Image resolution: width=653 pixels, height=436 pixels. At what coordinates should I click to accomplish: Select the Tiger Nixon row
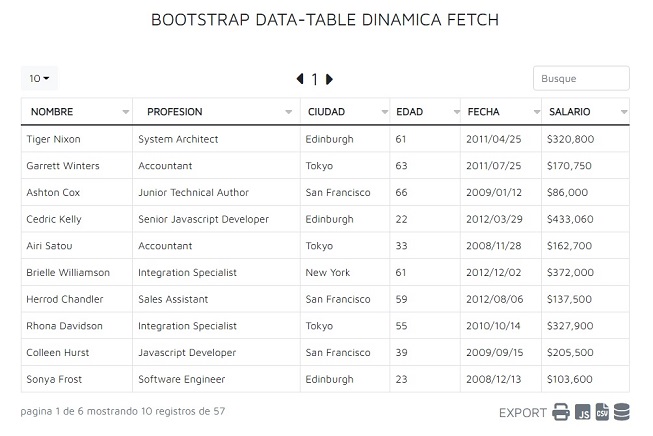pyautogui.click(x=325, y=139)
